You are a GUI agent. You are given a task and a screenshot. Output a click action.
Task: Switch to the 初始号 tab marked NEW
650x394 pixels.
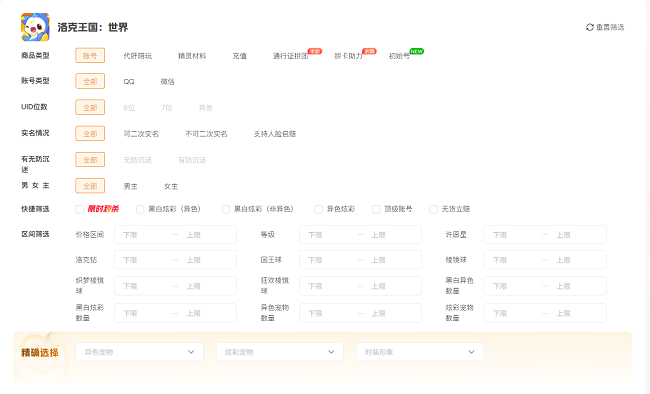coord(399,56)
